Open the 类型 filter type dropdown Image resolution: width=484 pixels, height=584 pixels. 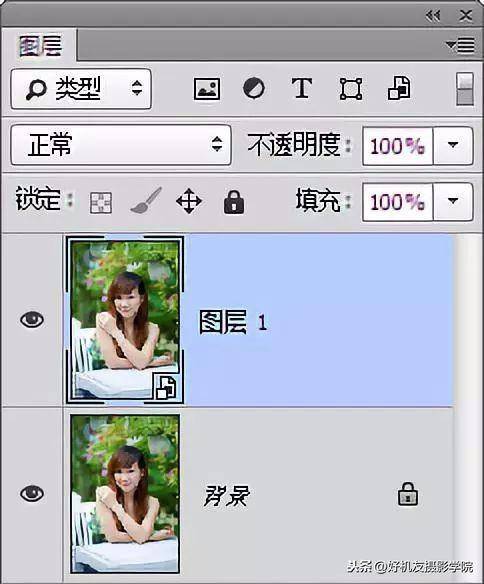click(x=81, y=89)
